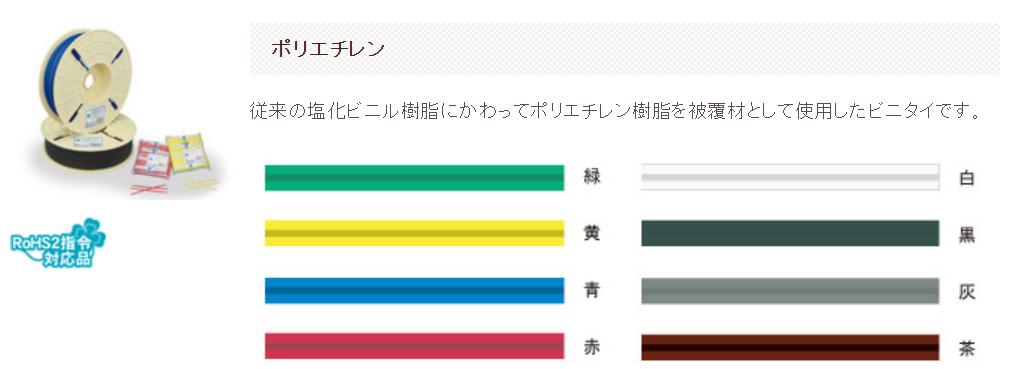The width and height of the screenshot is (1018, 369).
Task: Open the wire spool product photo
Action: [x=123, y=112]
